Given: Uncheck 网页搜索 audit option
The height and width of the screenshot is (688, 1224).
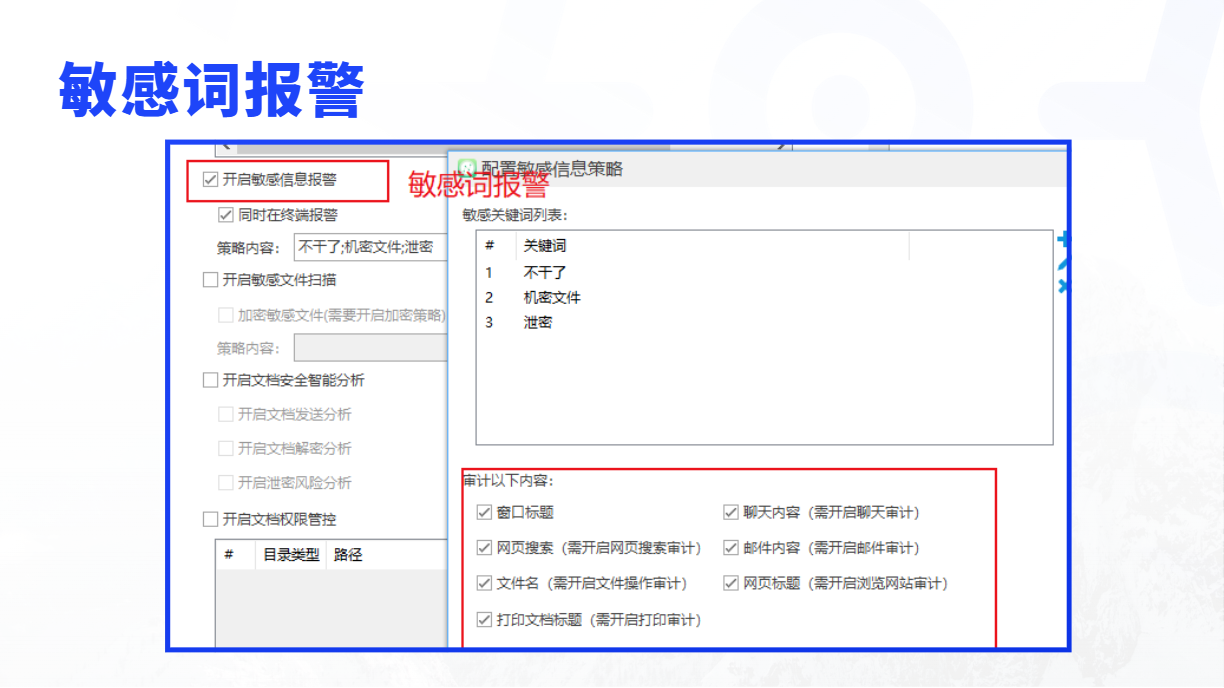Looking at the screenshot, I should (484, 548).
